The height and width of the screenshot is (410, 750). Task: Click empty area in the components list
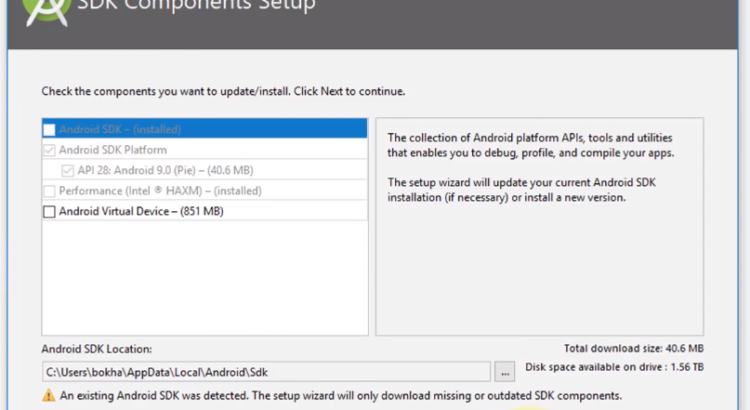[200, 280]
